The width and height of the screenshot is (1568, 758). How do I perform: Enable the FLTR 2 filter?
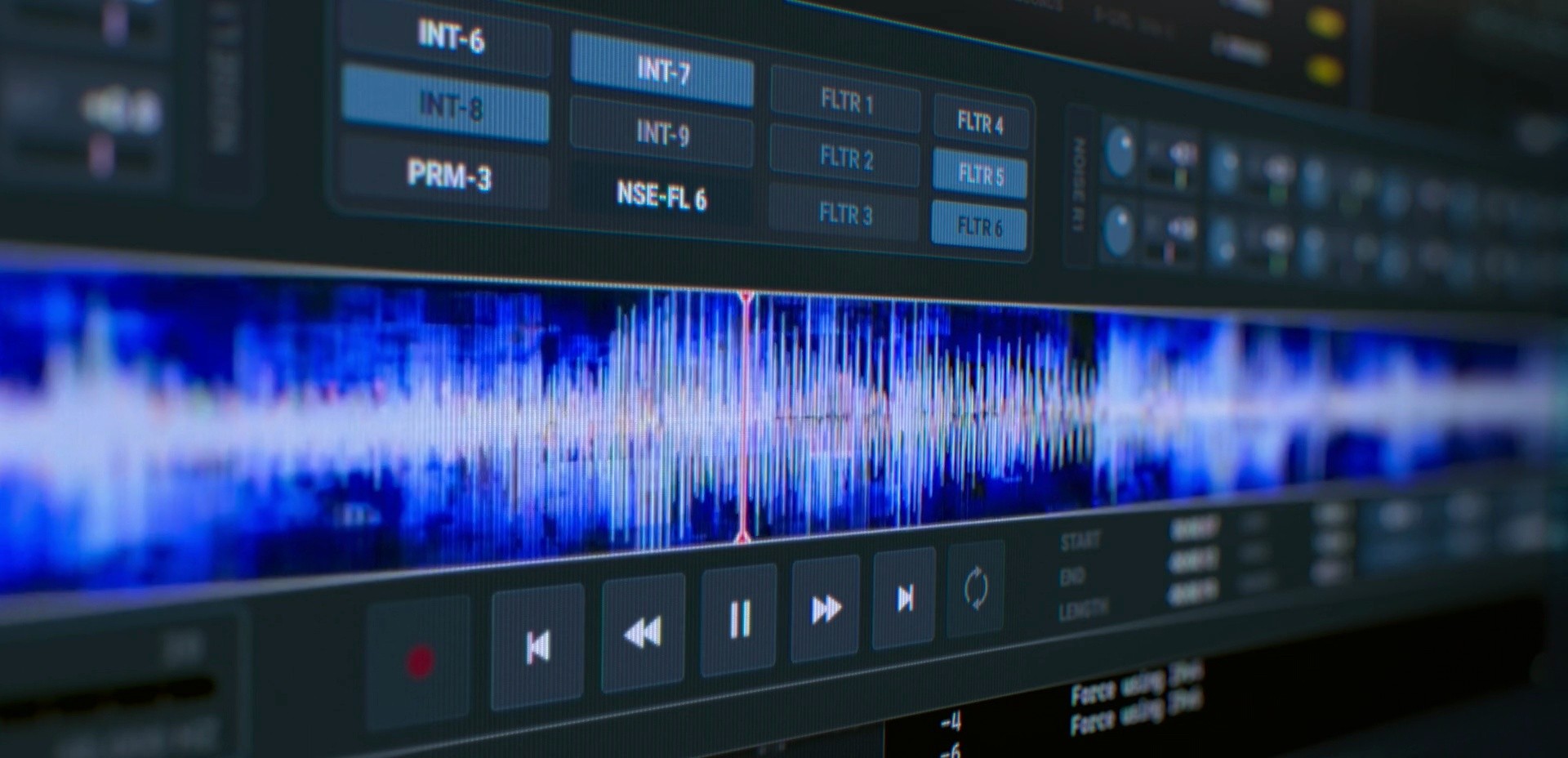pos(845,157)
